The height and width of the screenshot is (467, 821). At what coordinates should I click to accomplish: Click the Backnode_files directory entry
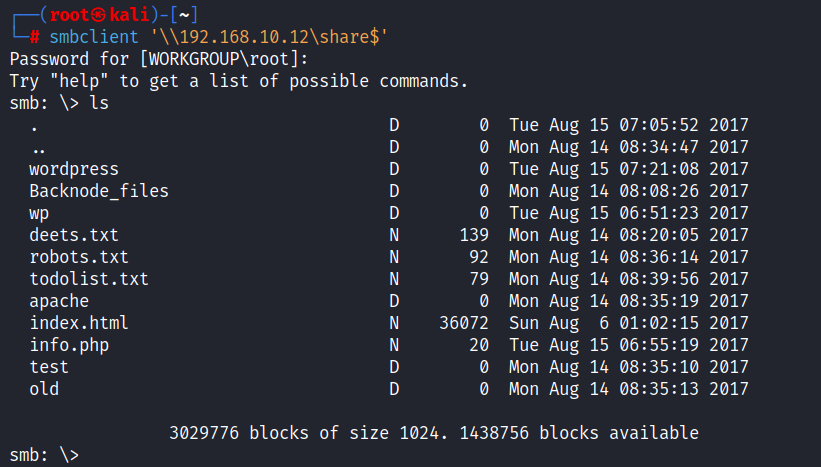click(99, 191)
